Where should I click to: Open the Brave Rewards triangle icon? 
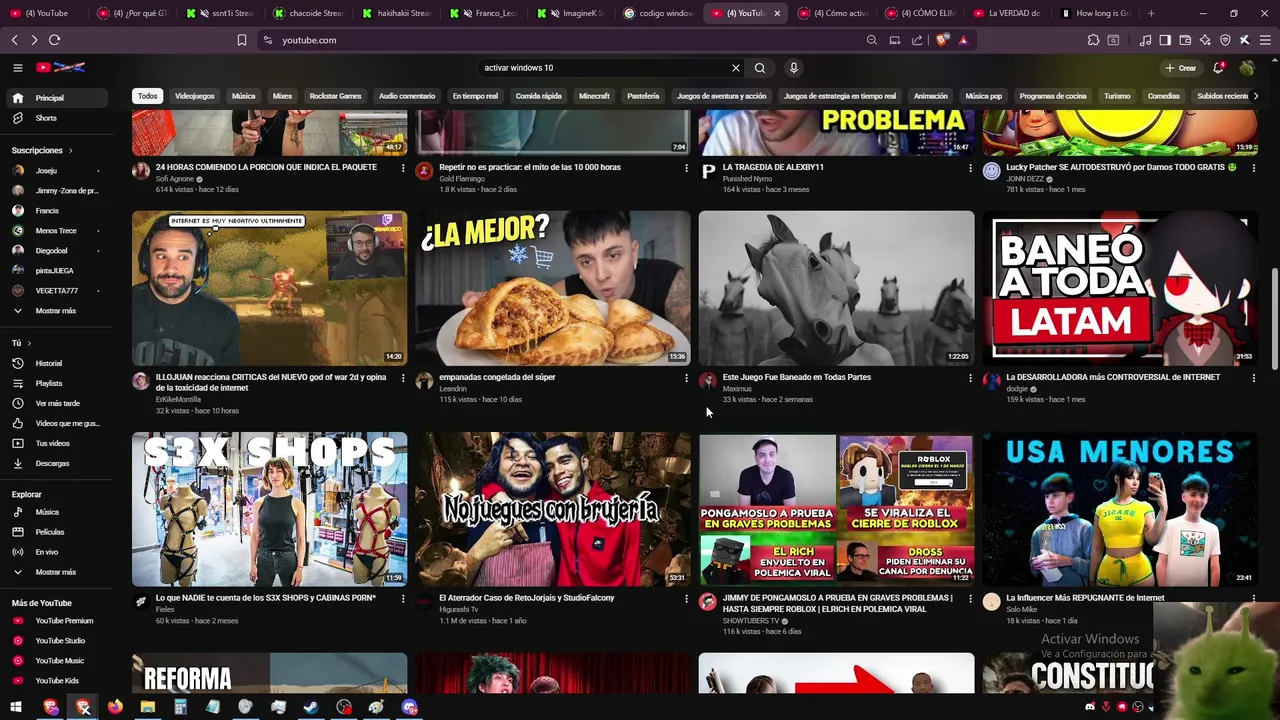pyautogui.click(x=963, y=40)
